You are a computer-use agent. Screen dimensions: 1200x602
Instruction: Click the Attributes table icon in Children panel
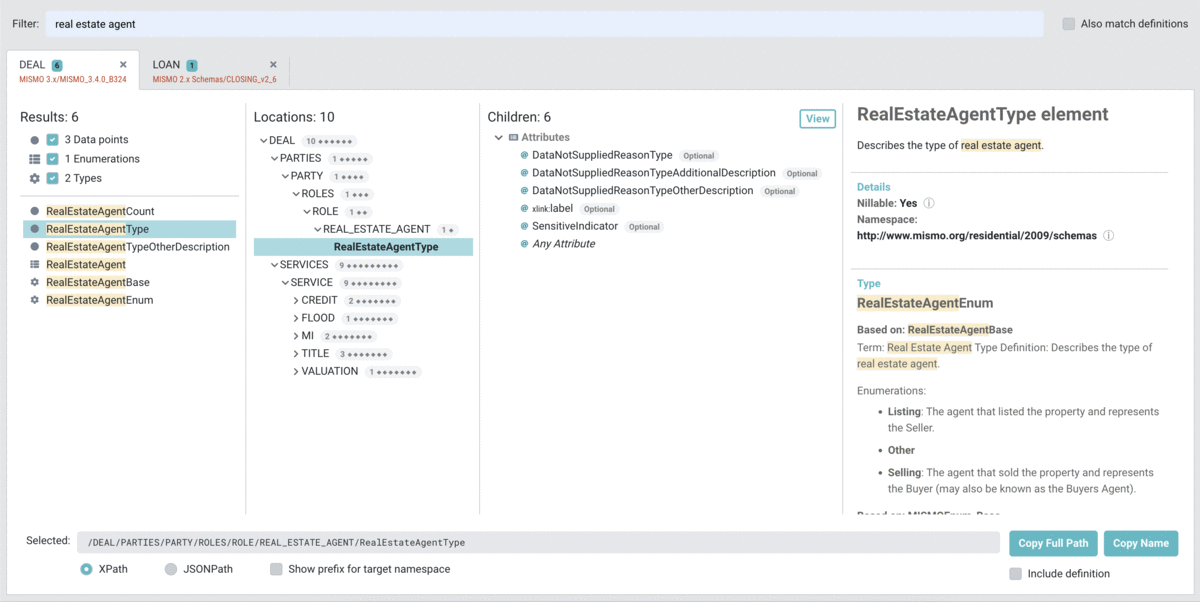[512, 137]
